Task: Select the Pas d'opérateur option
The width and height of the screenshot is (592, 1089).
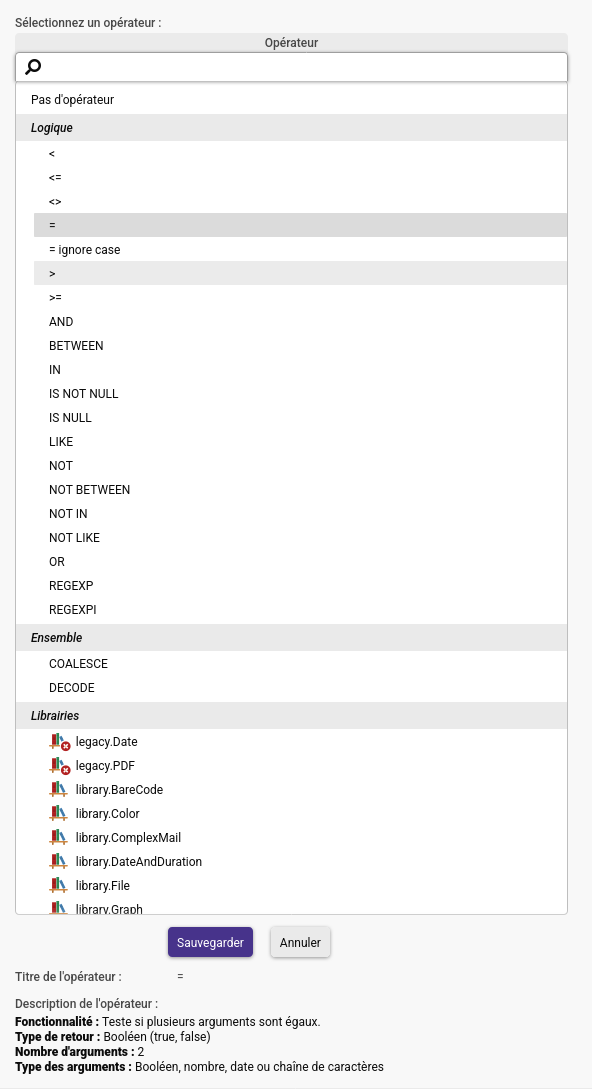Action: [291, 100]
